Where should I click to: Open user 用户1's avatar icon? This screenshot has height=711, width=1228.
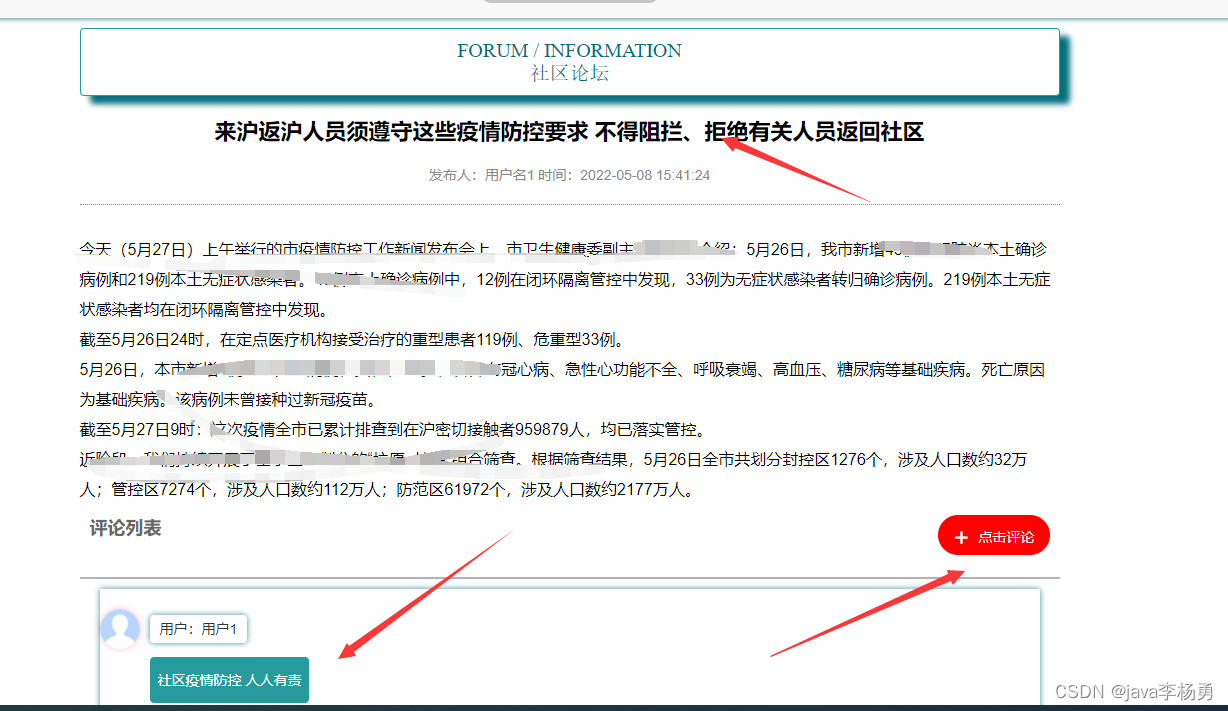[120, 629]
